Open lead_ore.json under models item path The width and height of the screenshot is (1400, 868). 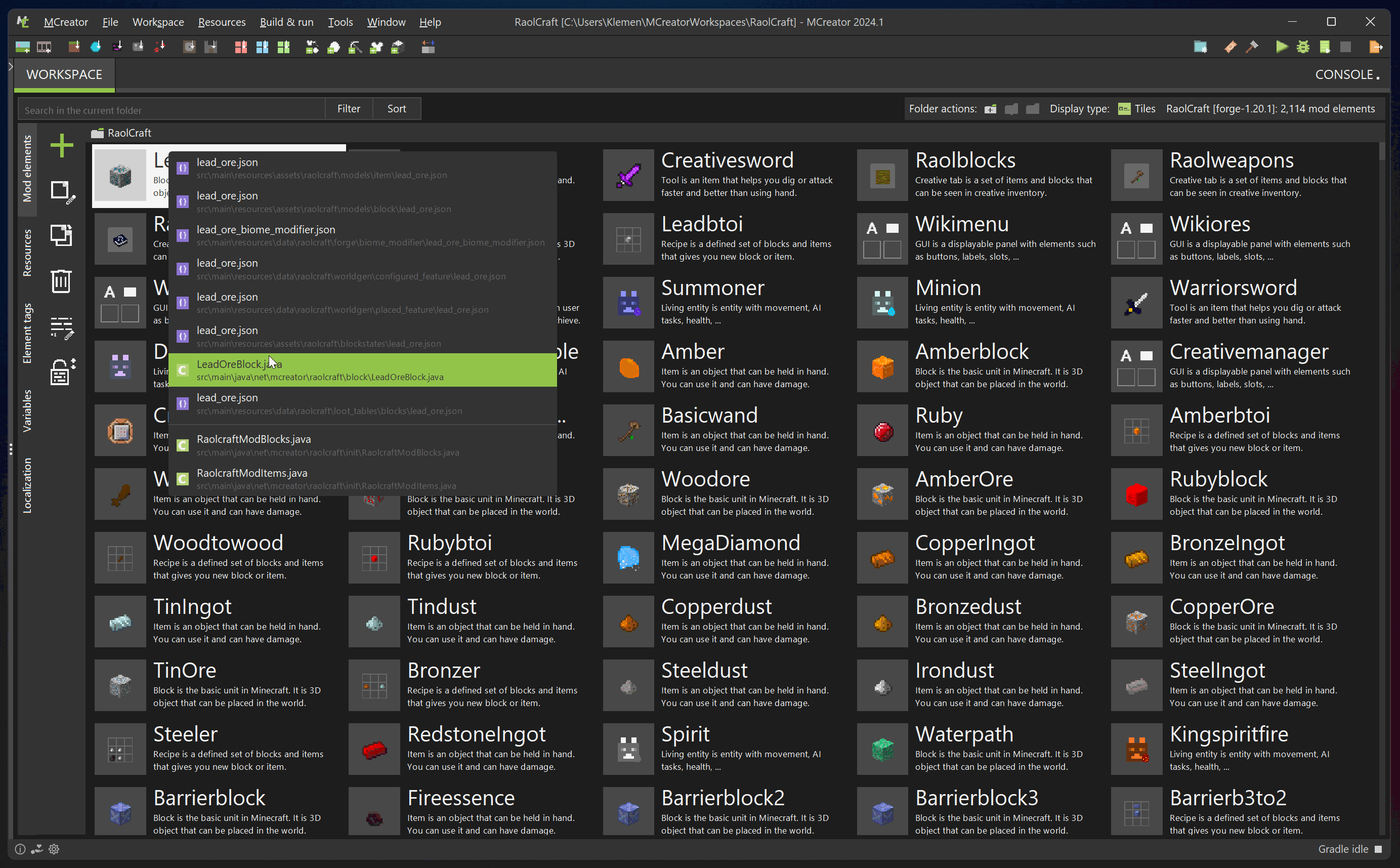tap(363, 168)
